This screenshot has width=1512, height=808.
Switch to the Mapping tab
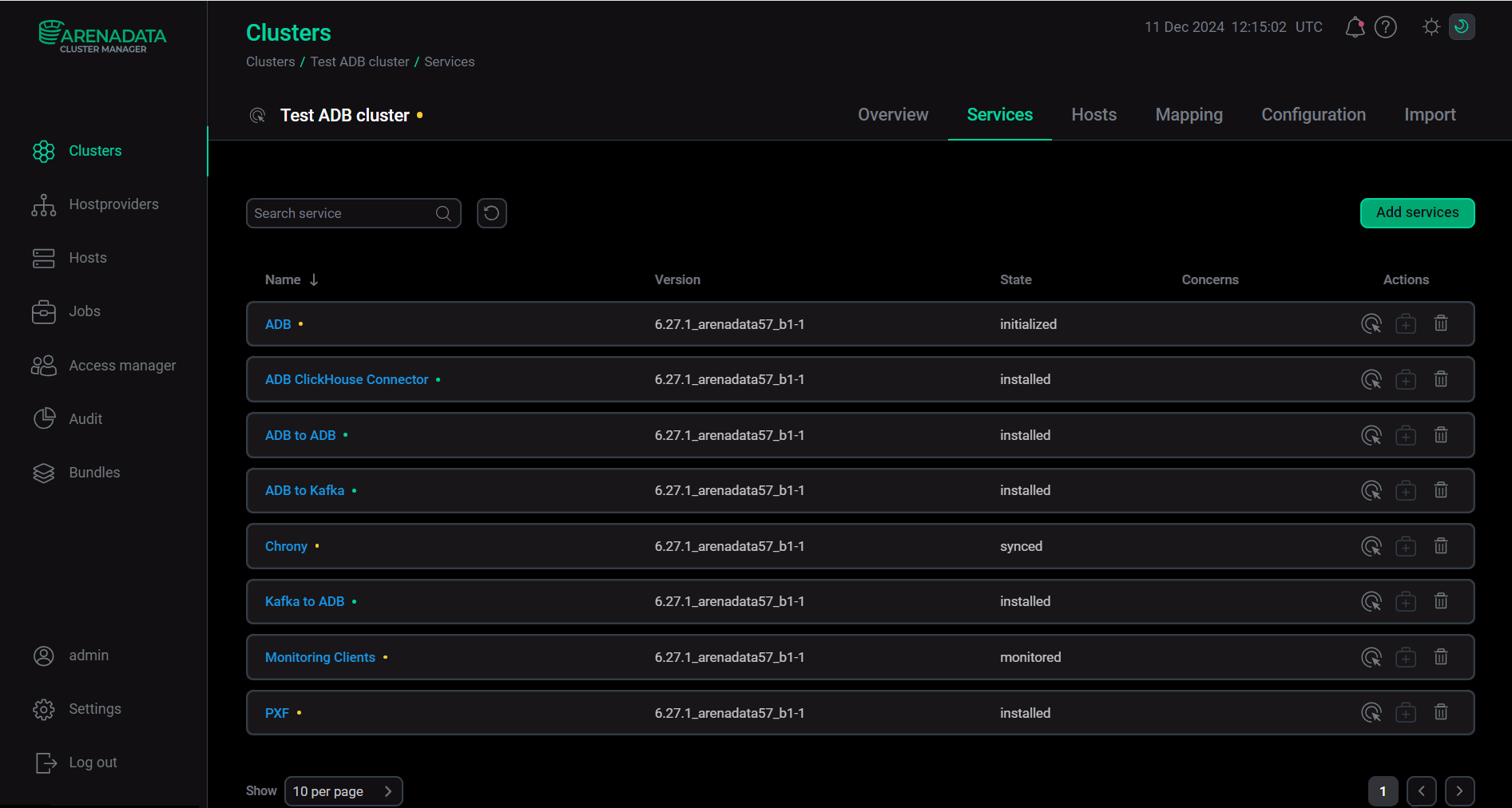pos(1189,115)
